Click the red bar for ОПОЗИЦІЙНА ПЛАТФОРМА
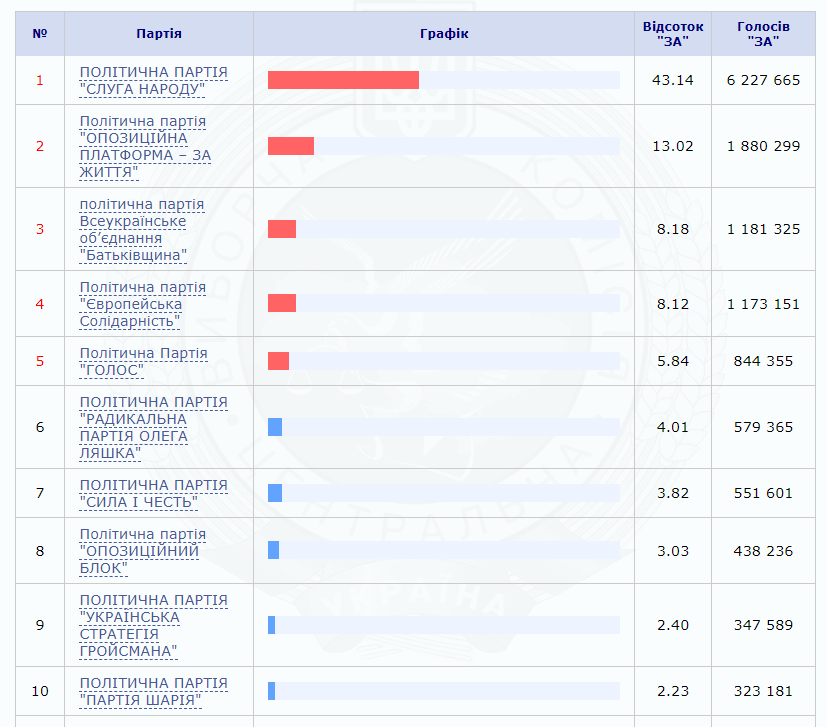Image resolution: width=827 pixels, height=727 pixels. pyautogui.click(x=291, y=146)
